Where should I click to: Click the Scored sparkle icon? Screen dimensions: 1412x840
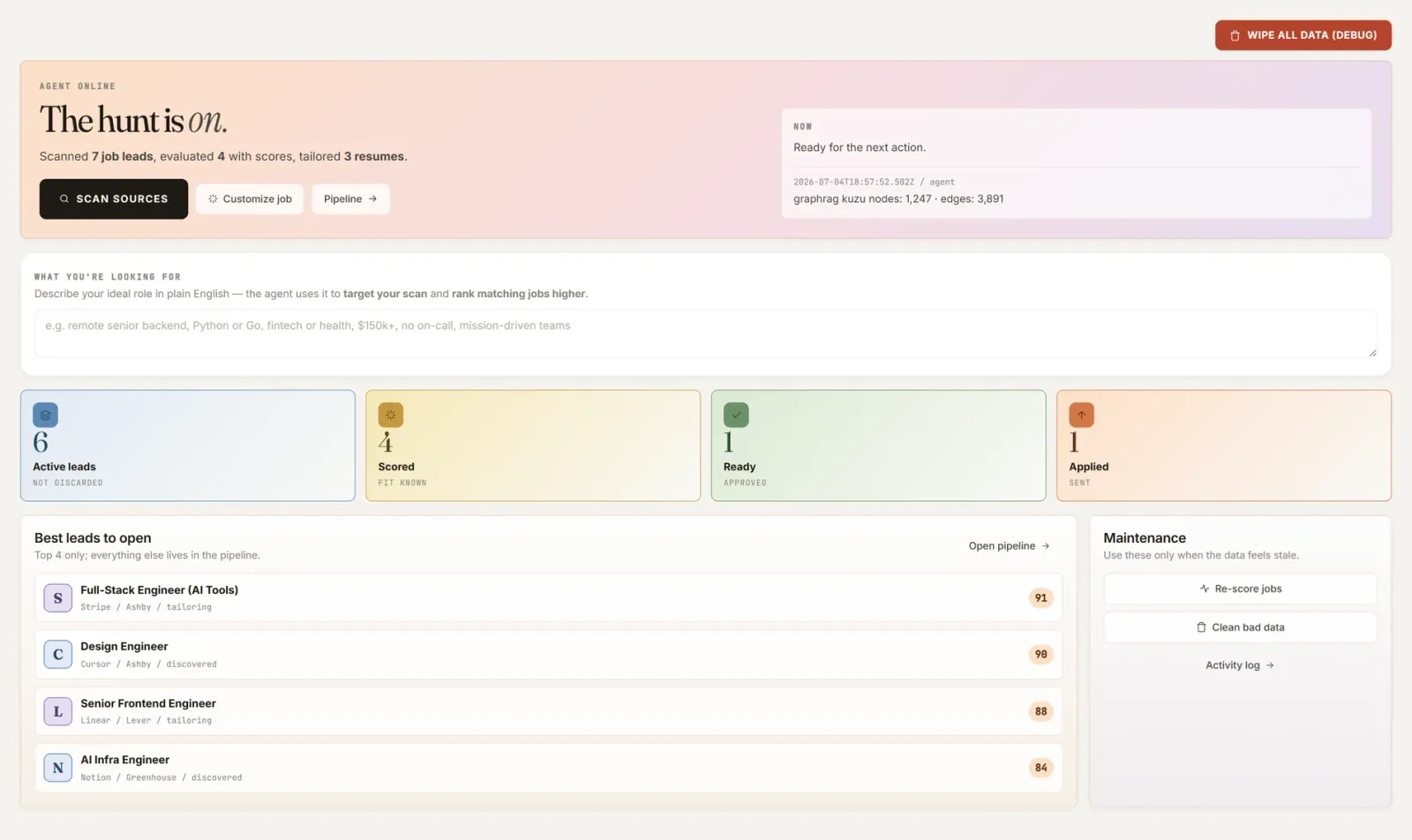pos(390,415)
